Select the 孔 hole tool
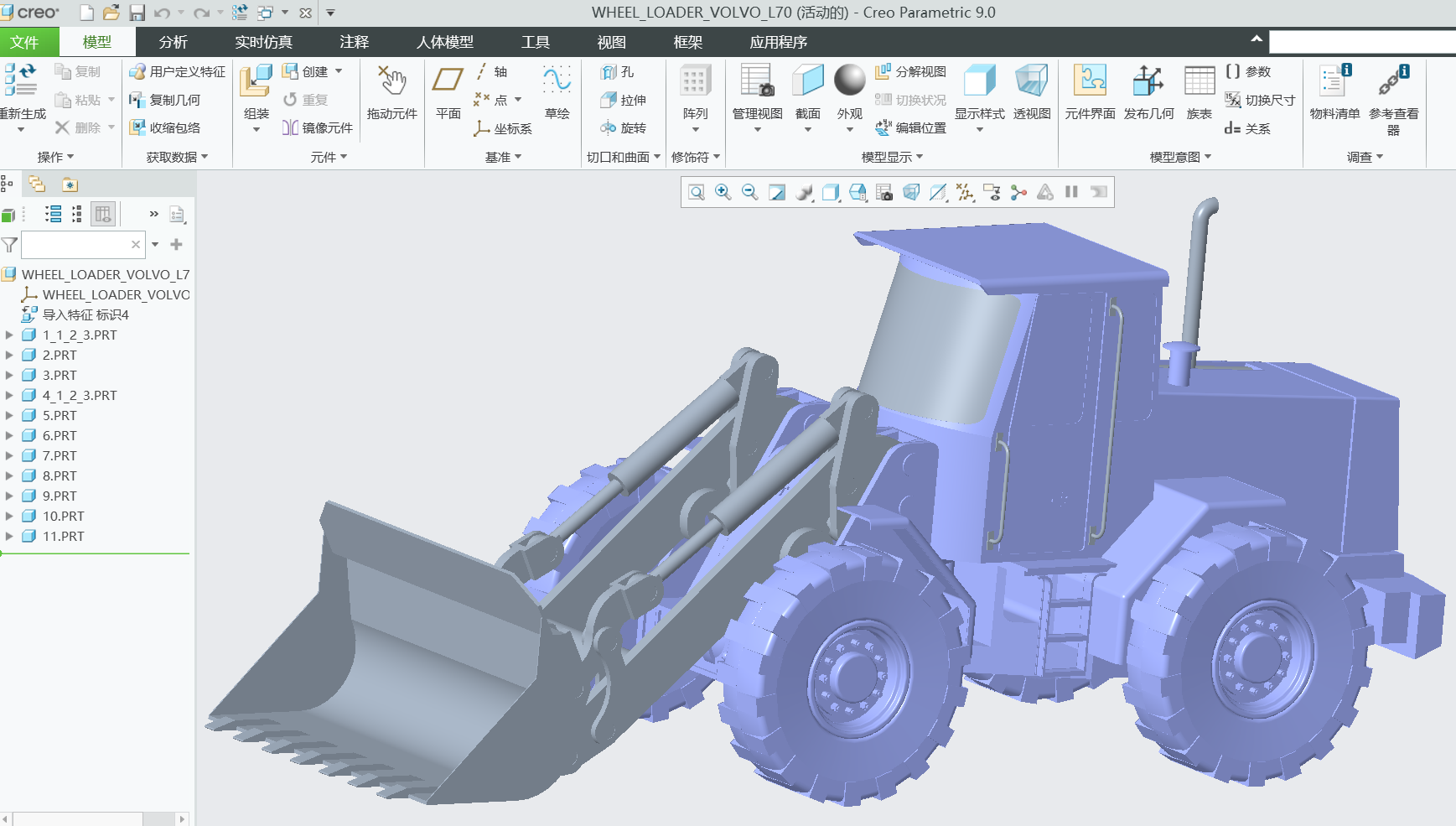This screenshot has height=826, width=1456. click(x=617, y=72)
